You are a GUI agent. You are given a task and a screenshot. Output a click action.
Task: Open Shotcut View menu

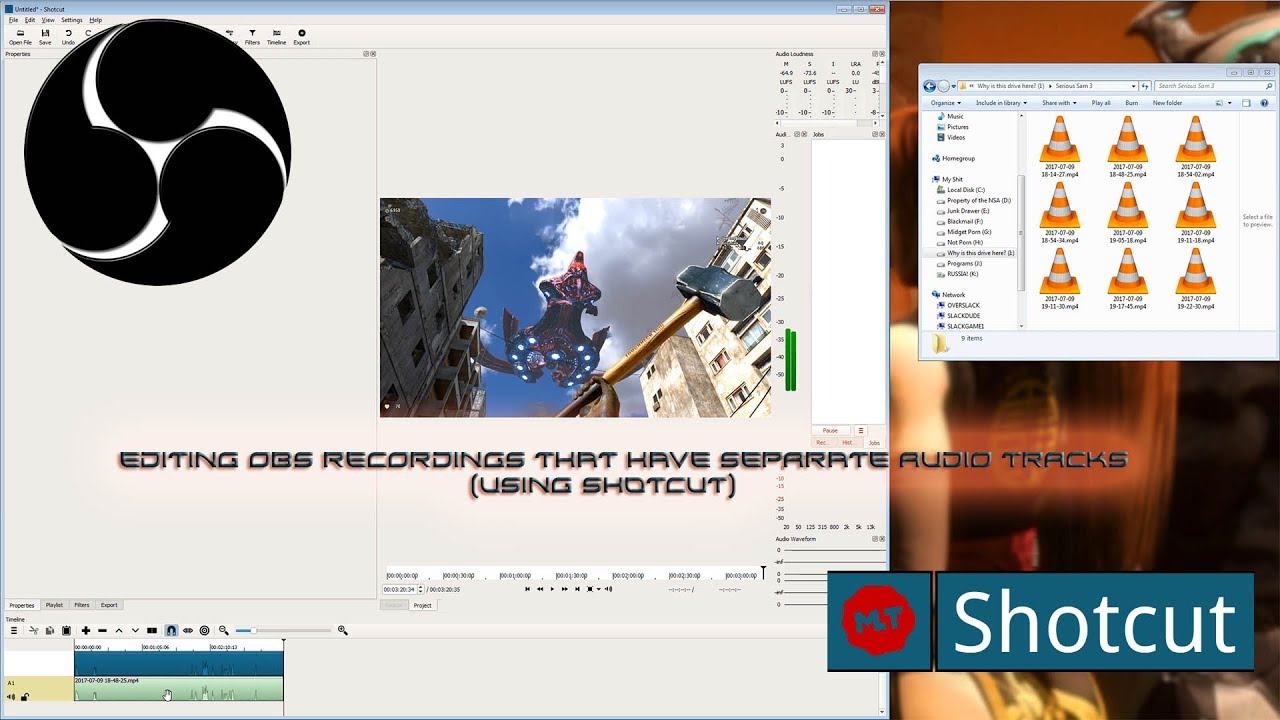click(x=48, y=20)
